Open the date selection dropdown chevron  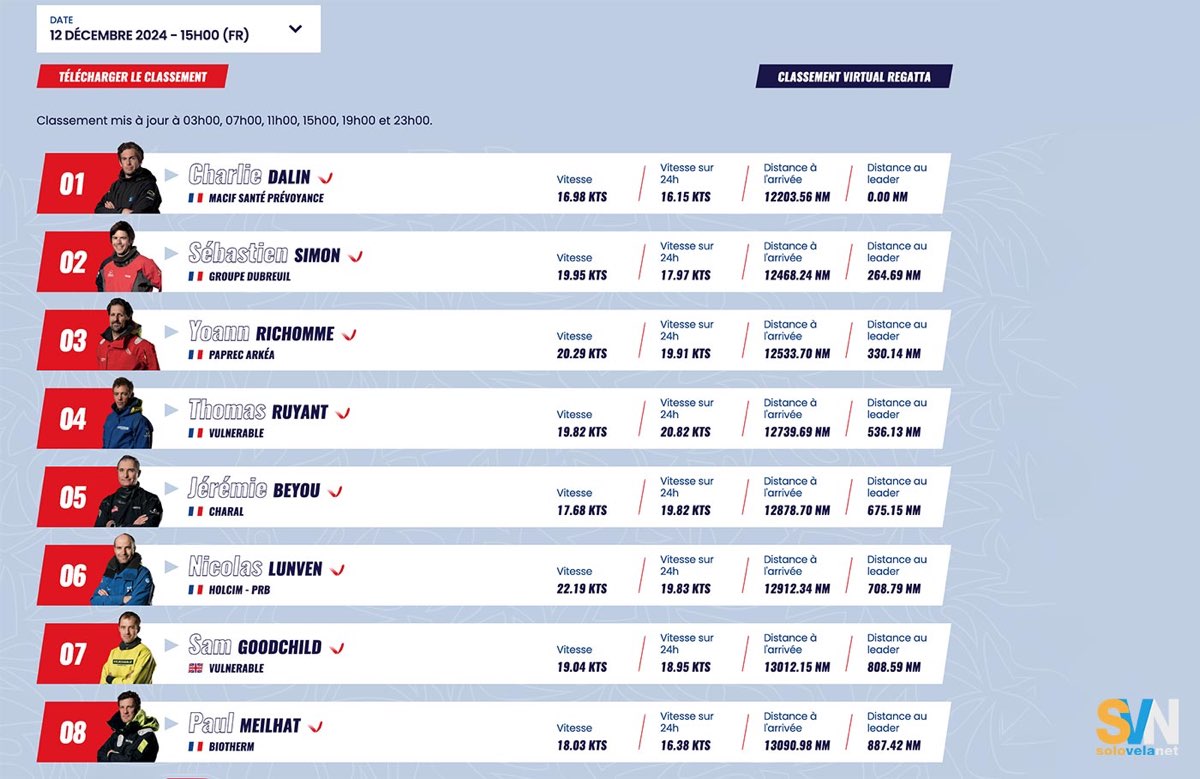point(295,29)
